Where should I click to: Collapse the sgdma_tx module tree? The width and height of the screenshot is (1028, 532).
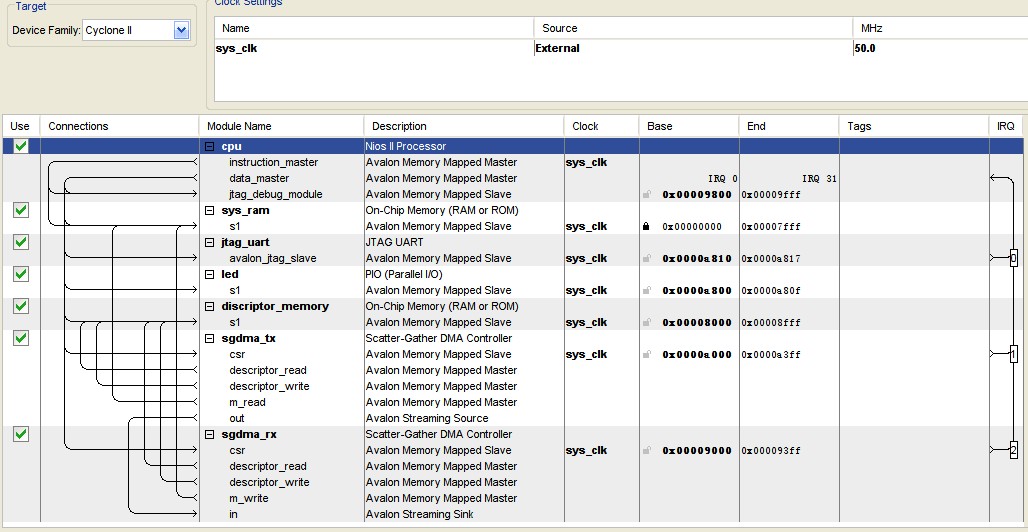(x=210, y=338)
